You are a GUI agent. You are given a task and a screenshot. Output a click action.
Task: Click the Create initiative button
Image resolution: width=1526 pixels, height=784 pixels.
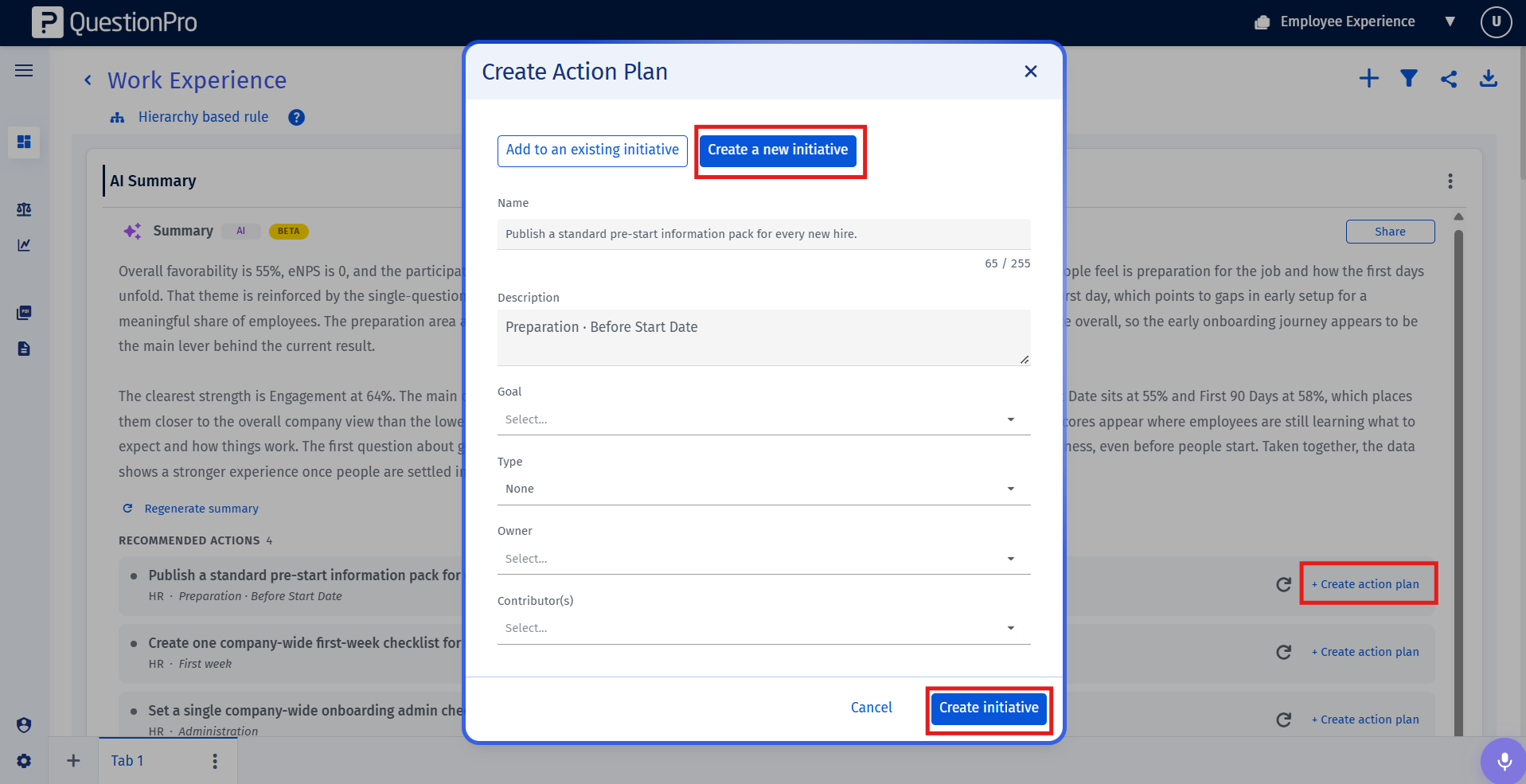coord(989,708)
